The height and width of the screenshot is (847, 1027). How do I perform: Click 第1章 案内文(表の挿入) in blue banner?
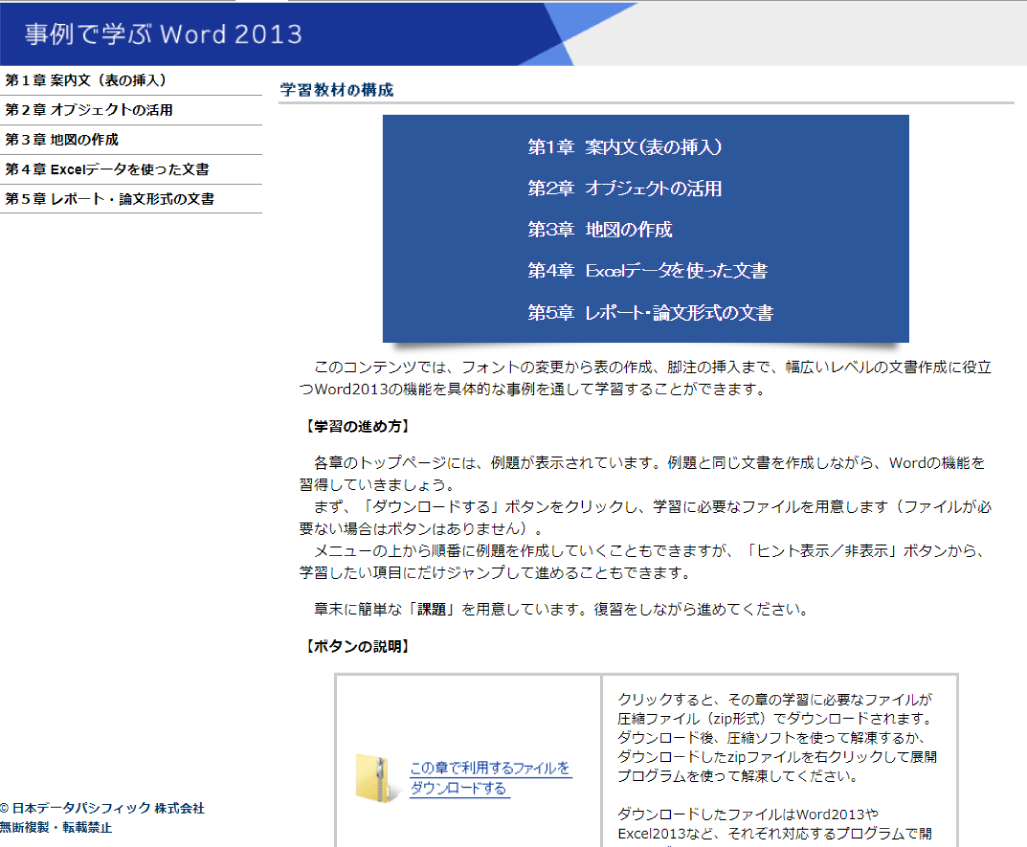tap(625, 147)
